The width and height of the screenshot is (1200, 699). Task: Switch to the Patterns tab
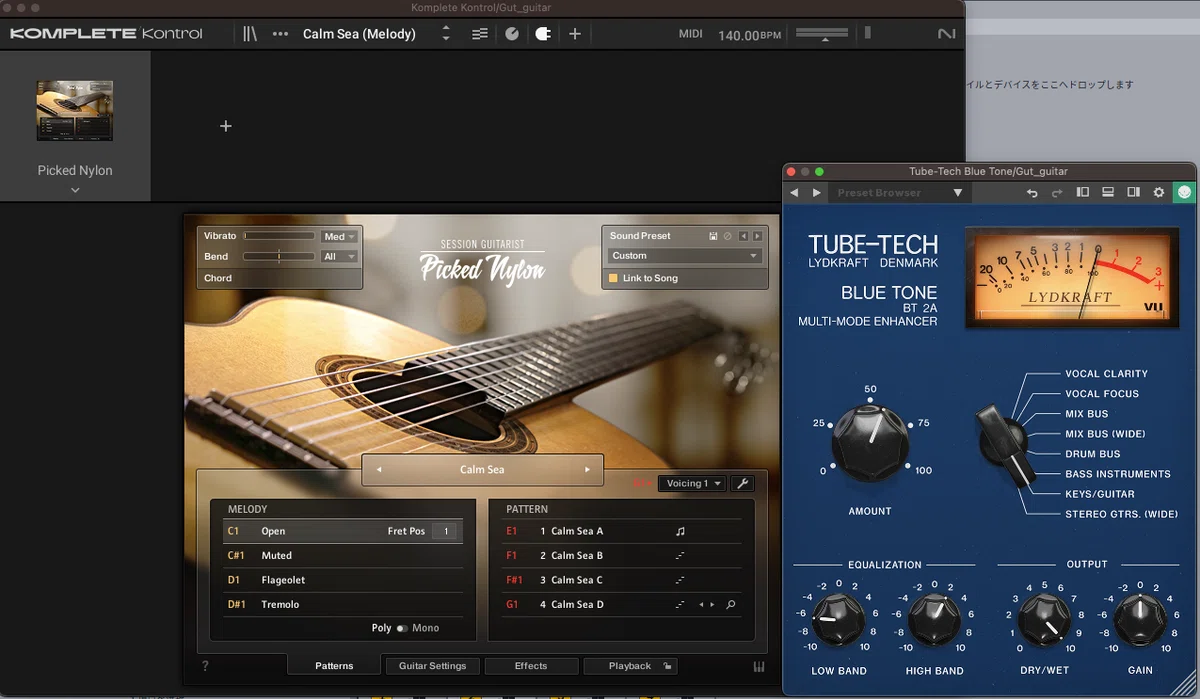click(334, 665)
